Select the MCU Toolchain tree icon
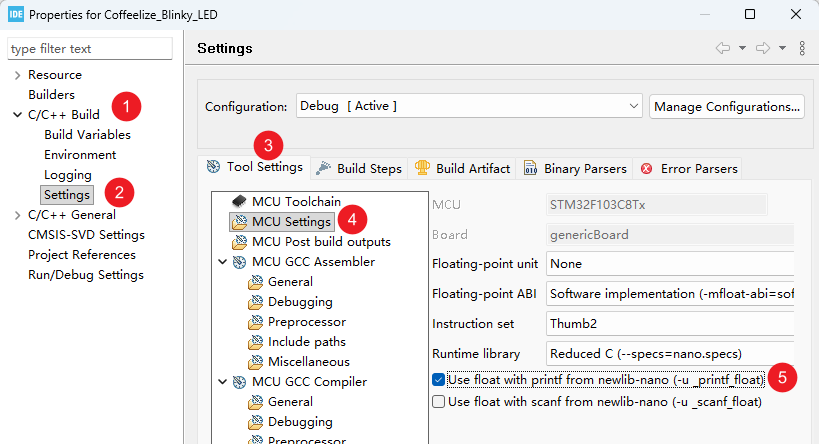 240,201
